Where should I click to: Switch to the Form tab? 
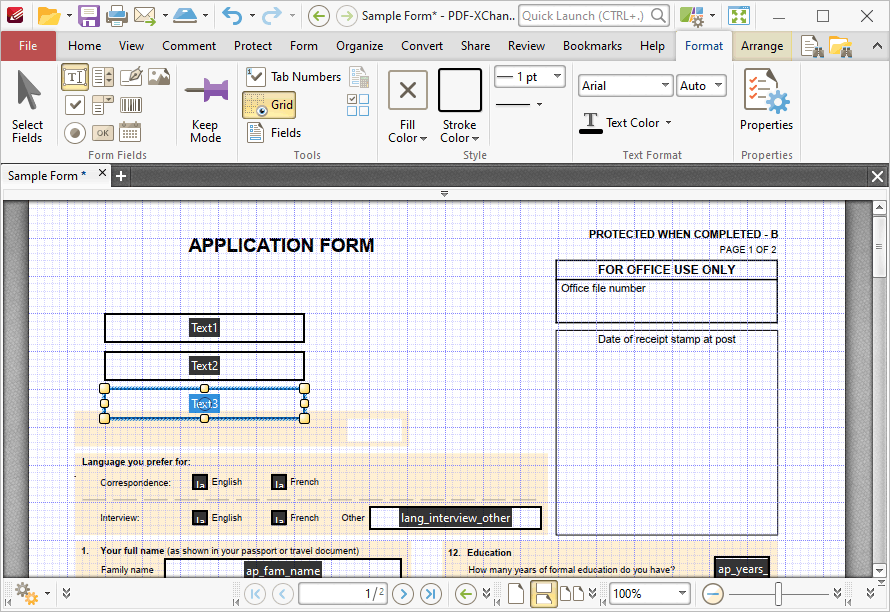(304, 46)
